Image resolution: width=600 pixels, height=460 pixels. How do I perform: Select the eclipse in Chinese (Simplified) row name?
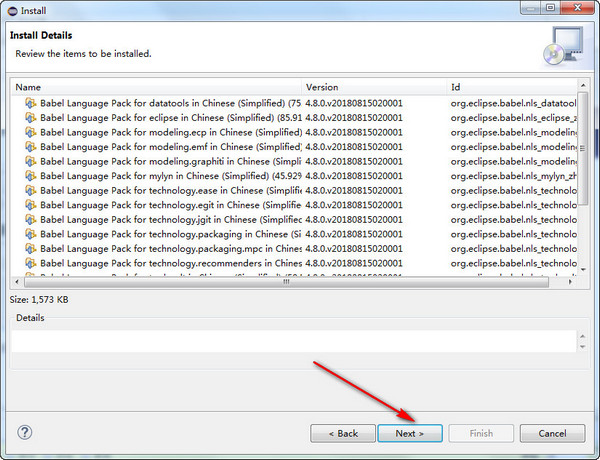click(x=170, y=118)
